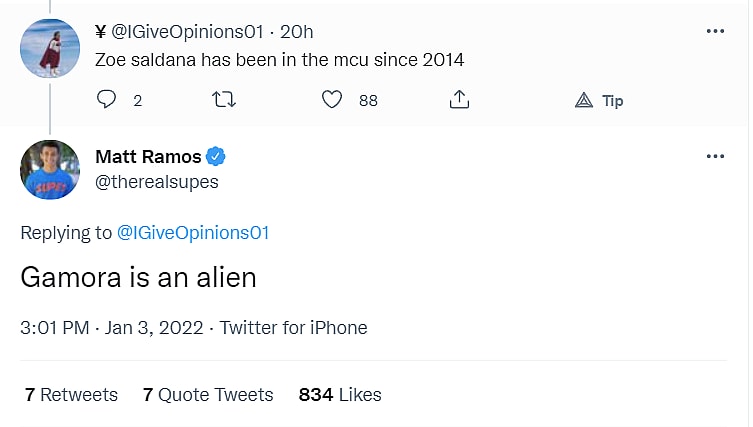This screenshot has height=427, width=753.
Task: Click the 3:01 PM Jan 3, 2022 timestamp
Action: click(111, 328)
